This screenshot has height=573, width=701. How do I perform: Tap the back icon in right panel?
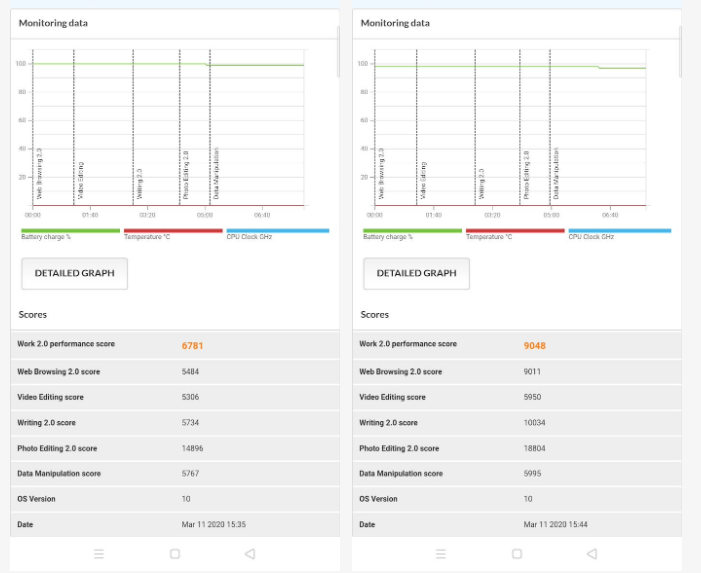(592, 553)
